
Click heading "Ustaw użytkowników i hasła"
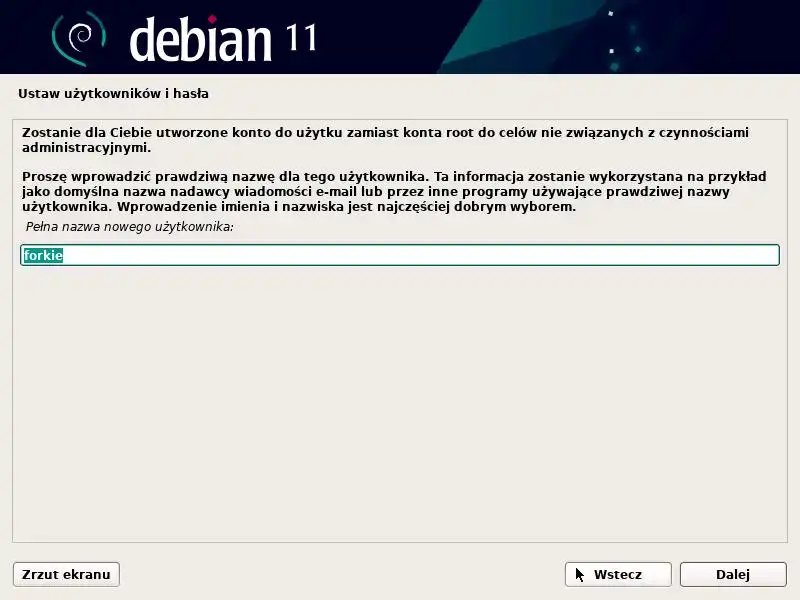click(113, 94)
